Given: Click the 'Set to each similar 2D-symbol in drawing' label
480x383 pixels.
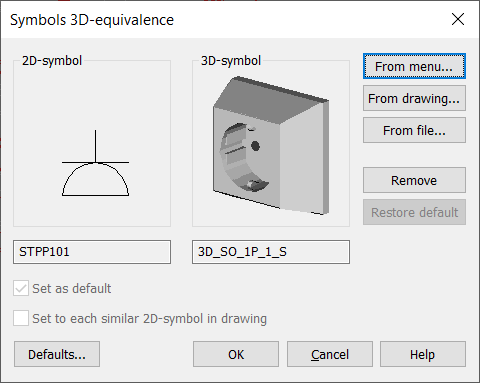Looking at the screenshot, I should pyautogui.click(x=149, y=319).
